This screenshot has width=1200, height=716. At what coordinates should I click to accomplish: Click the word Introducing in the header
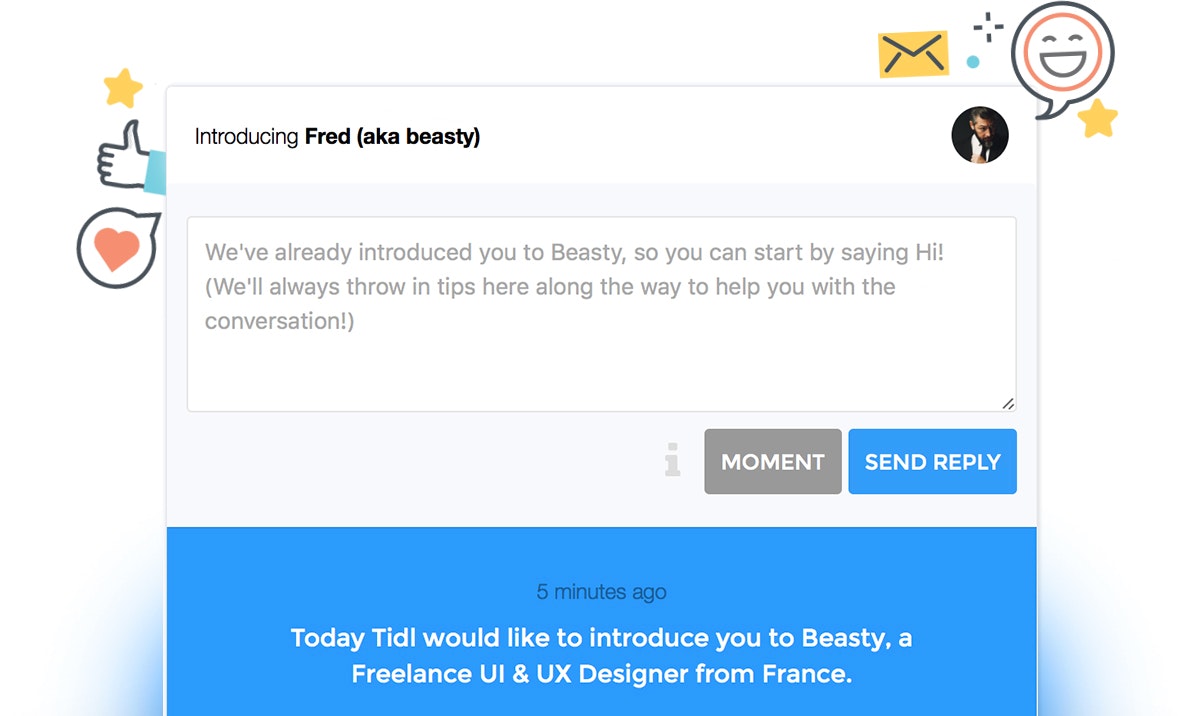click(x=246, y=136)
